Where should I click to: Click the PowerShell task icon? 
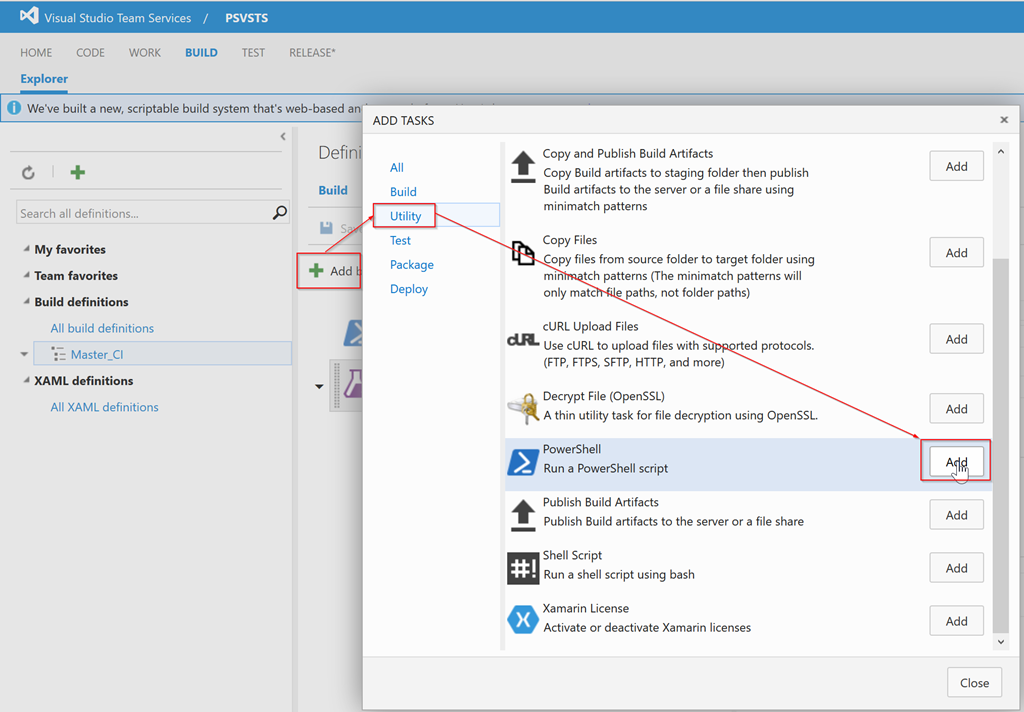[x=523, y=462]
